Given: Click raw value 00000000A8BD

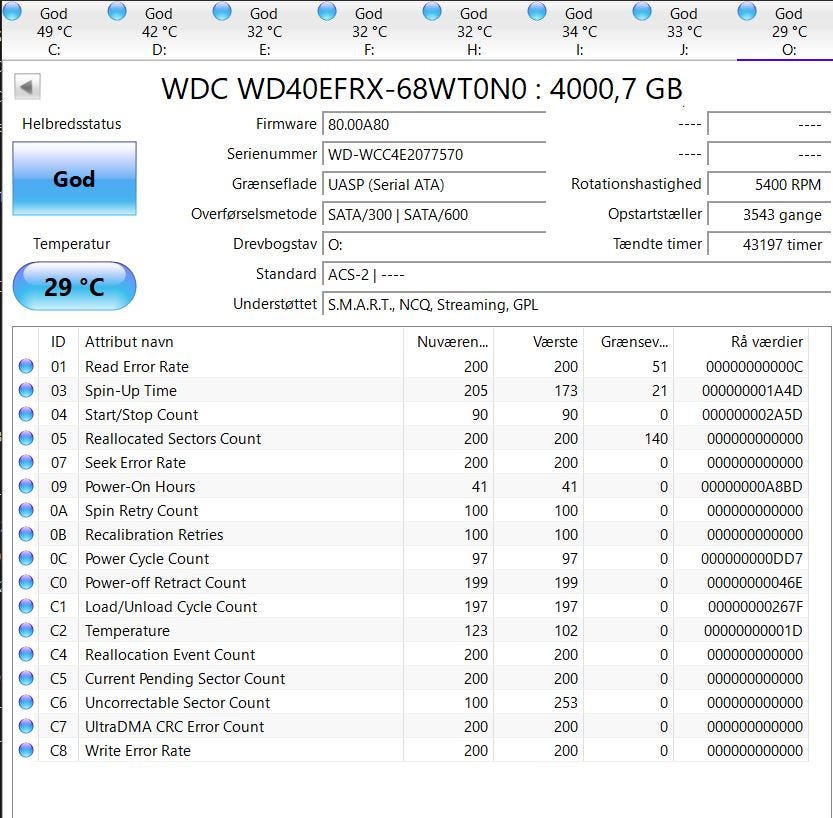Looking at the screenshot, I should [x=752, y=487].
